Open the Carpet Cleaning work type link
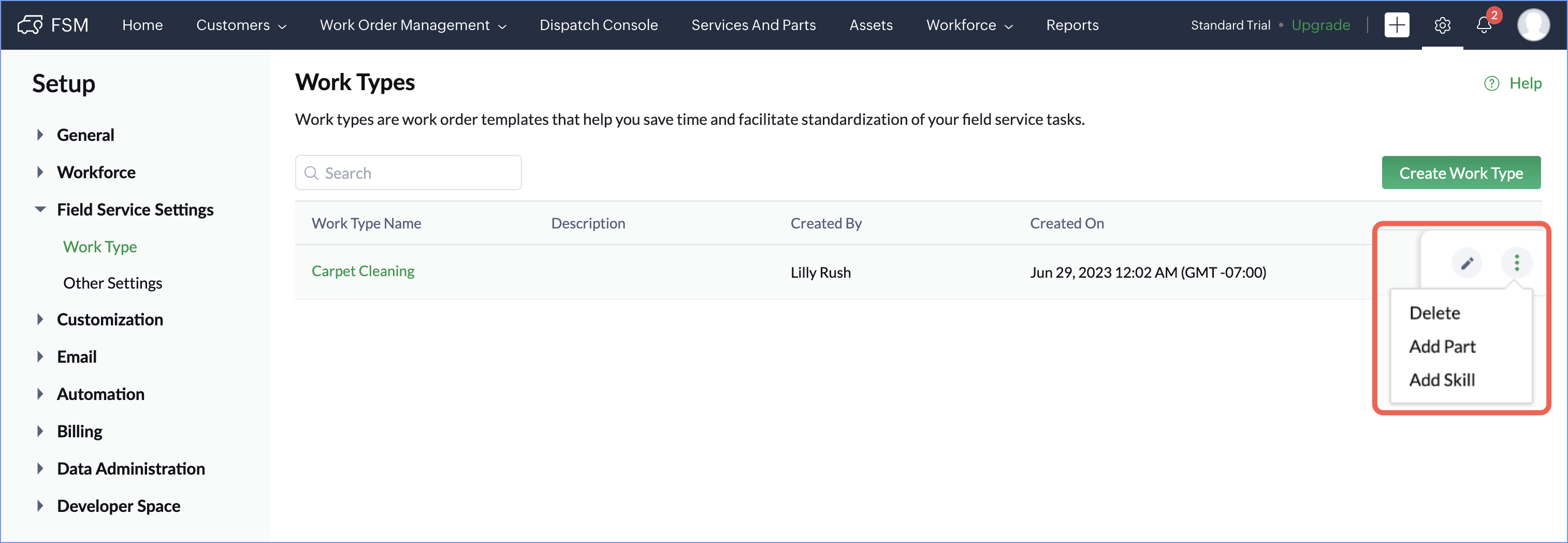 363,271
